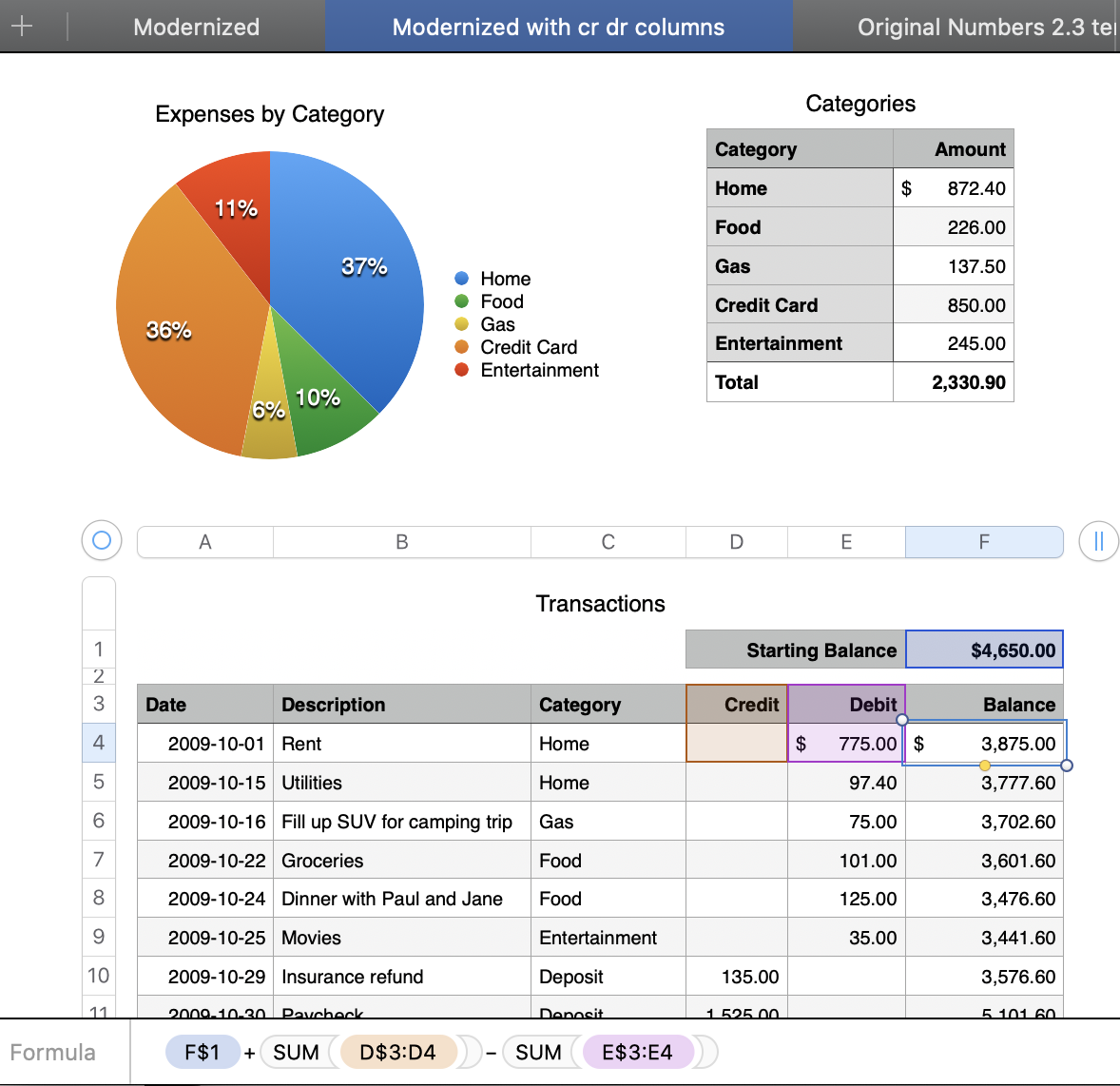Click the green Food legend dot
This screenshot has width=1120, height=1086.
pyautogui.click(x=462, y=301)
